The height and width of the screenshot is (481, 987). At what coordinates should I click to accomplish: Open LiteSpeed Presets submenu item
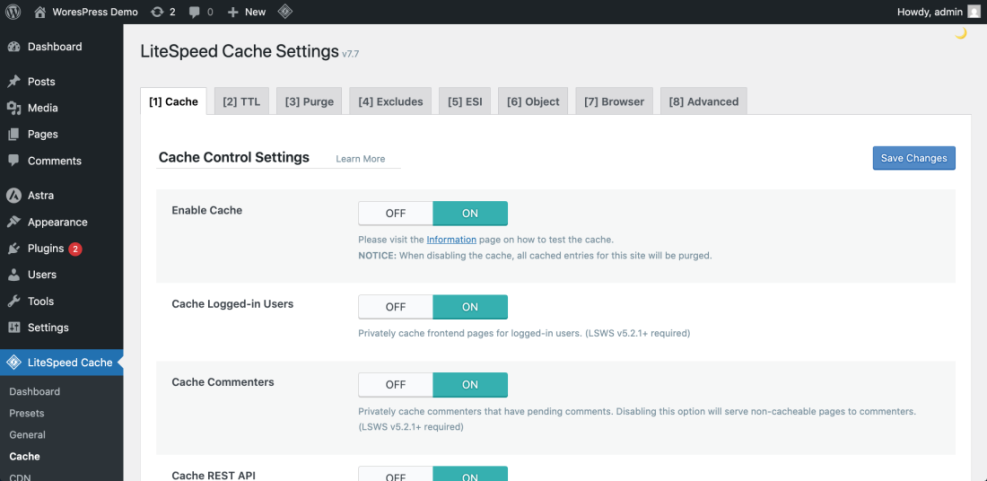tap(26, 414)
